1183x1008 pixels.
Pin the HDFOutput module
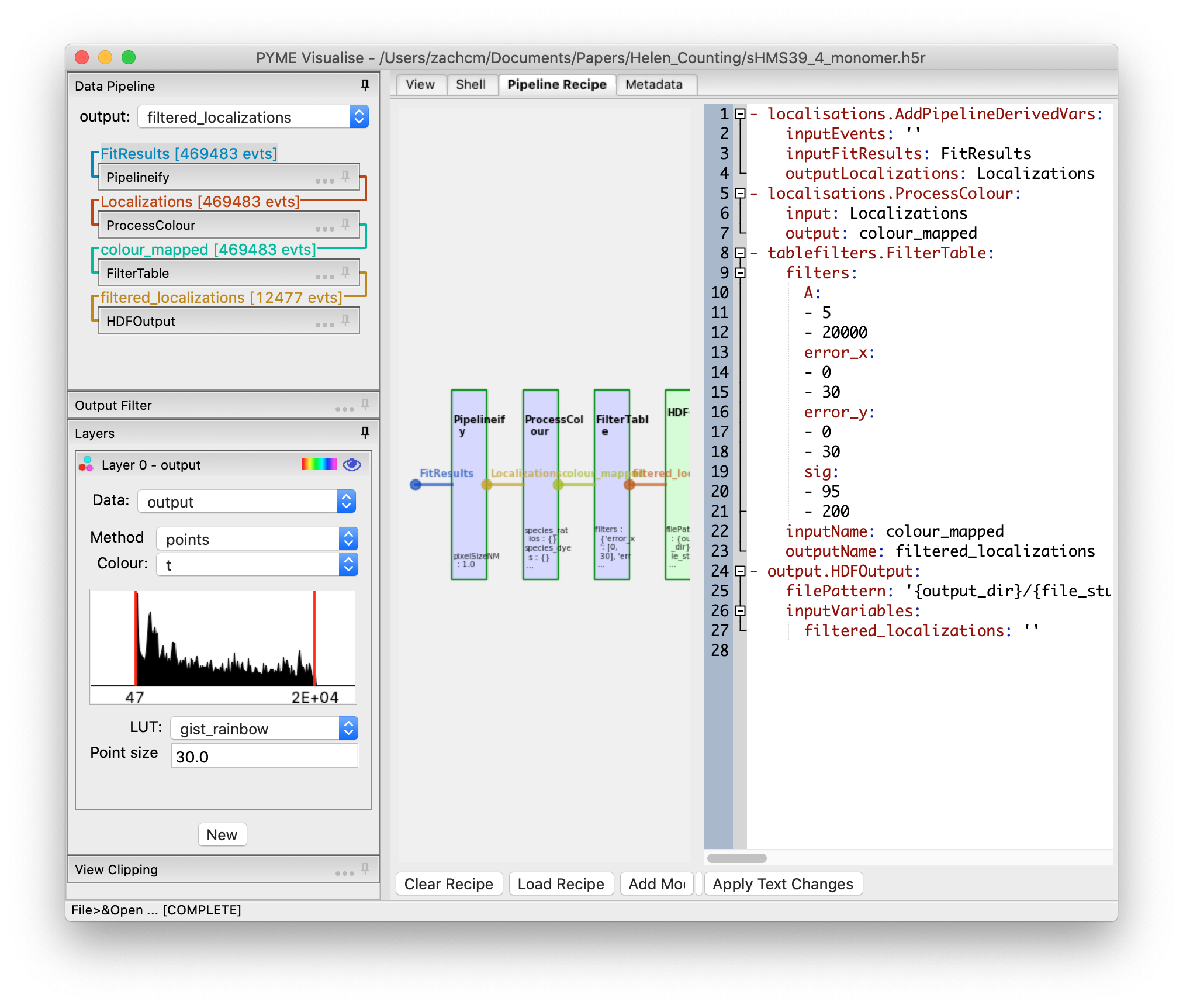[345, 318]
